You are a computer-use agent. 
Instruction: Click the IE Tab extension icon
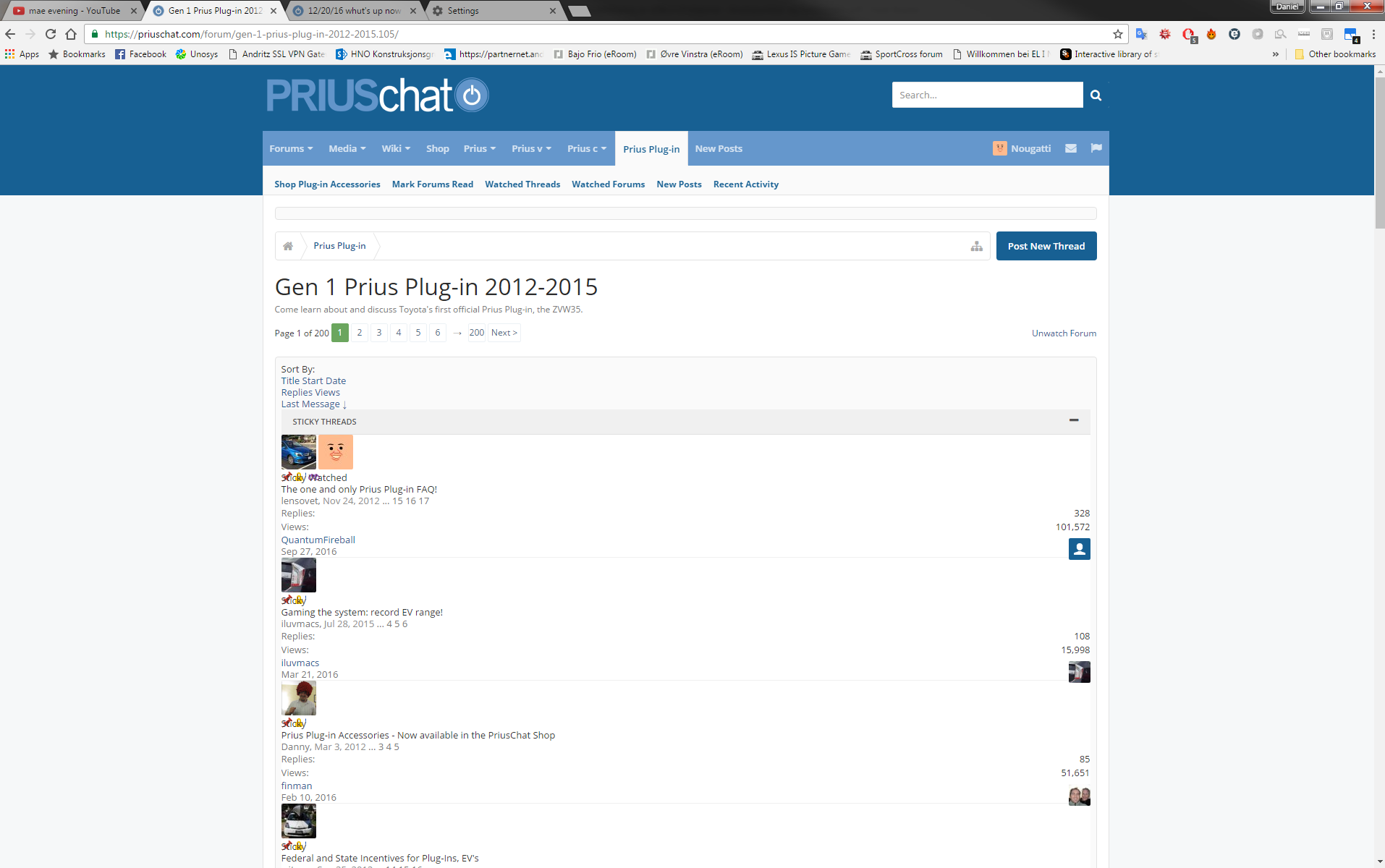(1234, 34)
